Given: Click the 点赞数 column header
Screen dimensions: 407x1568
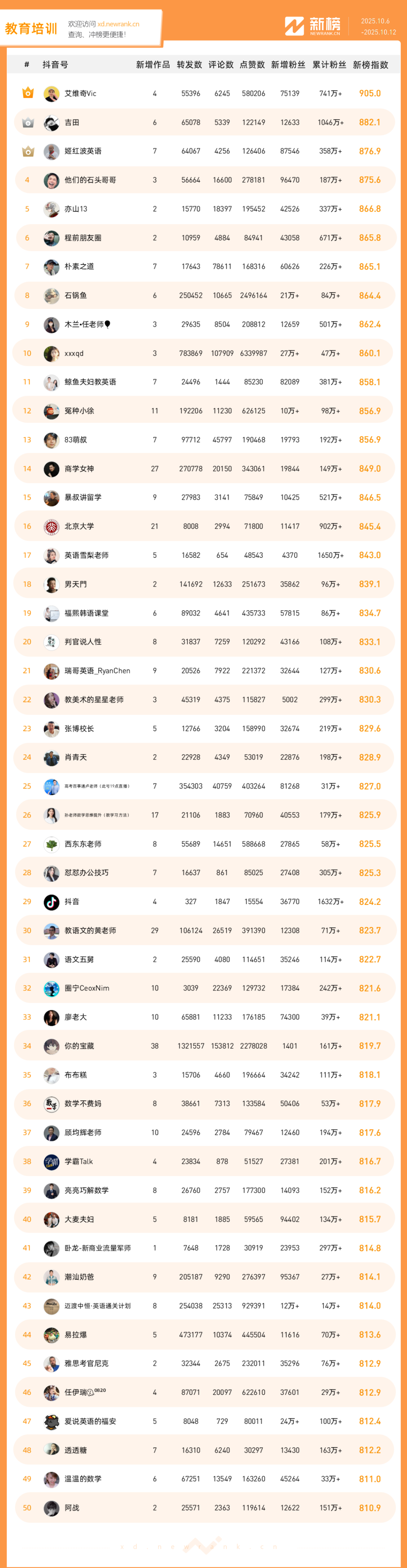Looking at the screenshot, I should point(252,65).
